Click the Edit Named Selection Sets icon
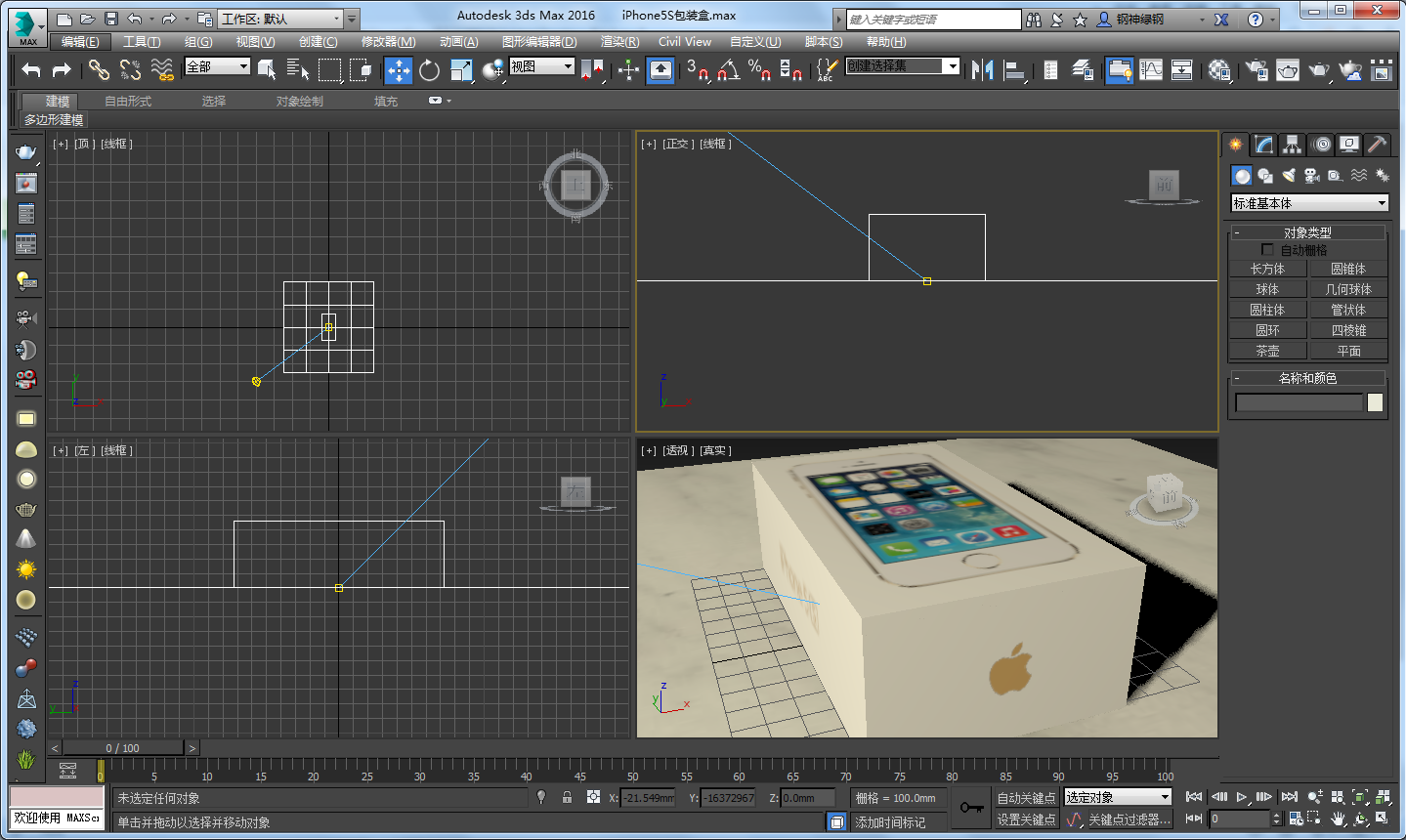Image resolution: width=1406 pixels, height=840 pixels. 827,69
